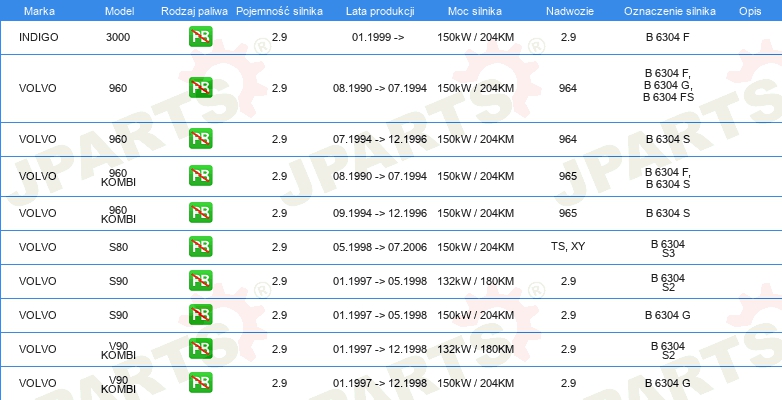The image size is (782, 400).
Task: Click fuel icon in the 08.1990 -> 07.1994 KOMBI row
Action: coord(200,176)
